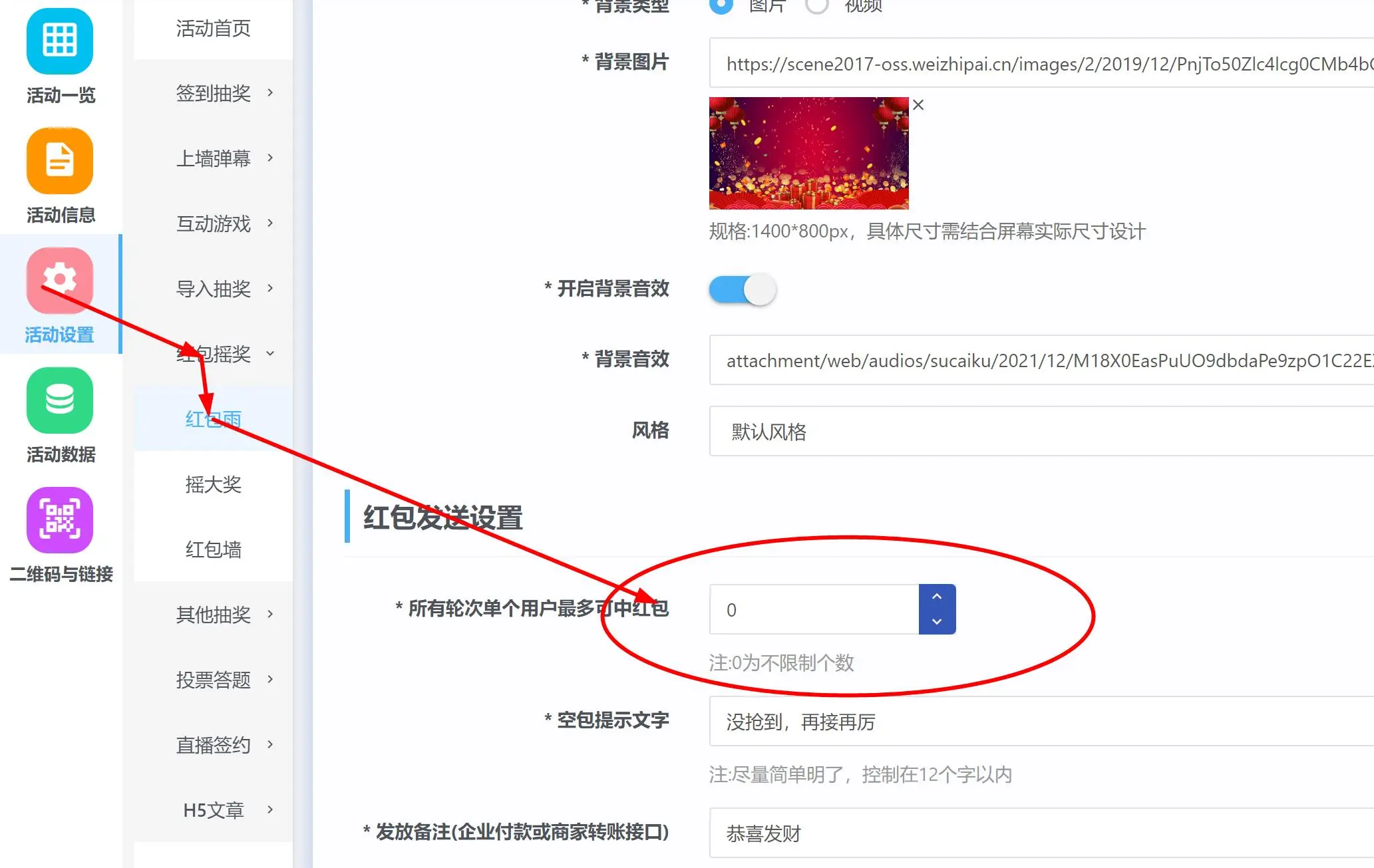Open the 风格 dropdown showing 默认风格

(x=1041, y=432)
